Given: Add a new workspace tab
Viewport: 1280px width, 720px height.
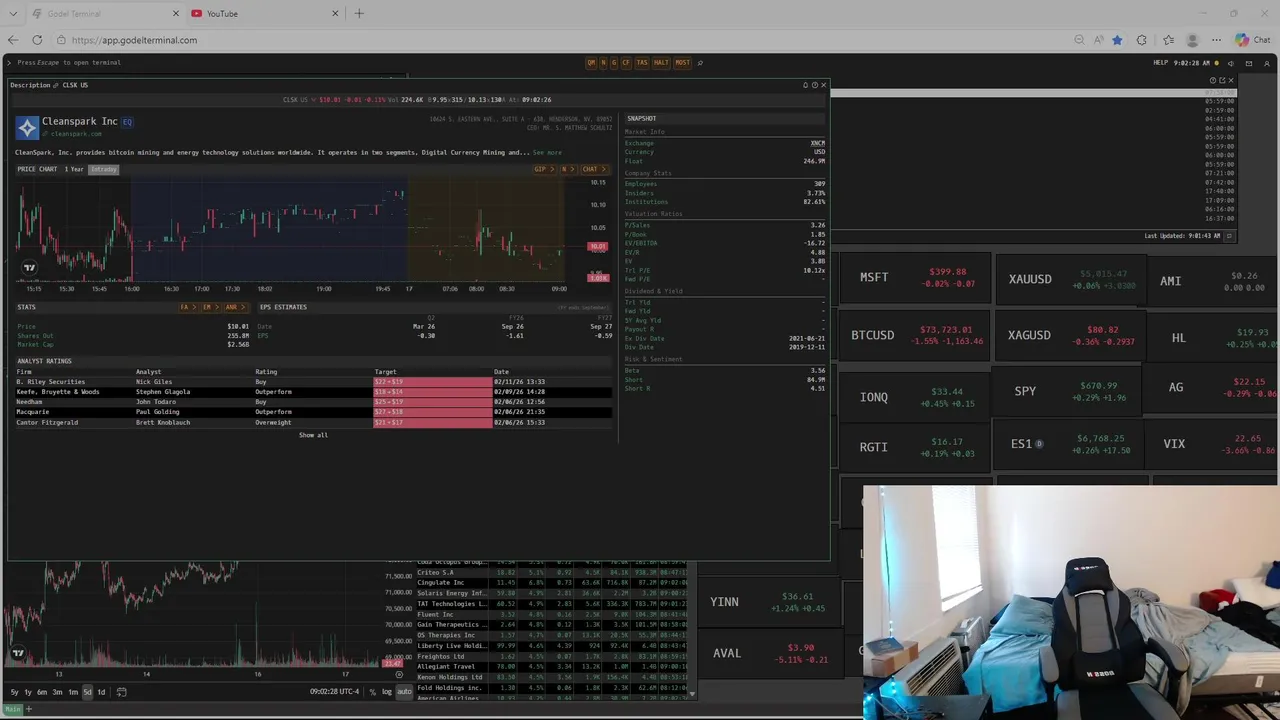Looking at the screenshot, I should tap(29, 709).
